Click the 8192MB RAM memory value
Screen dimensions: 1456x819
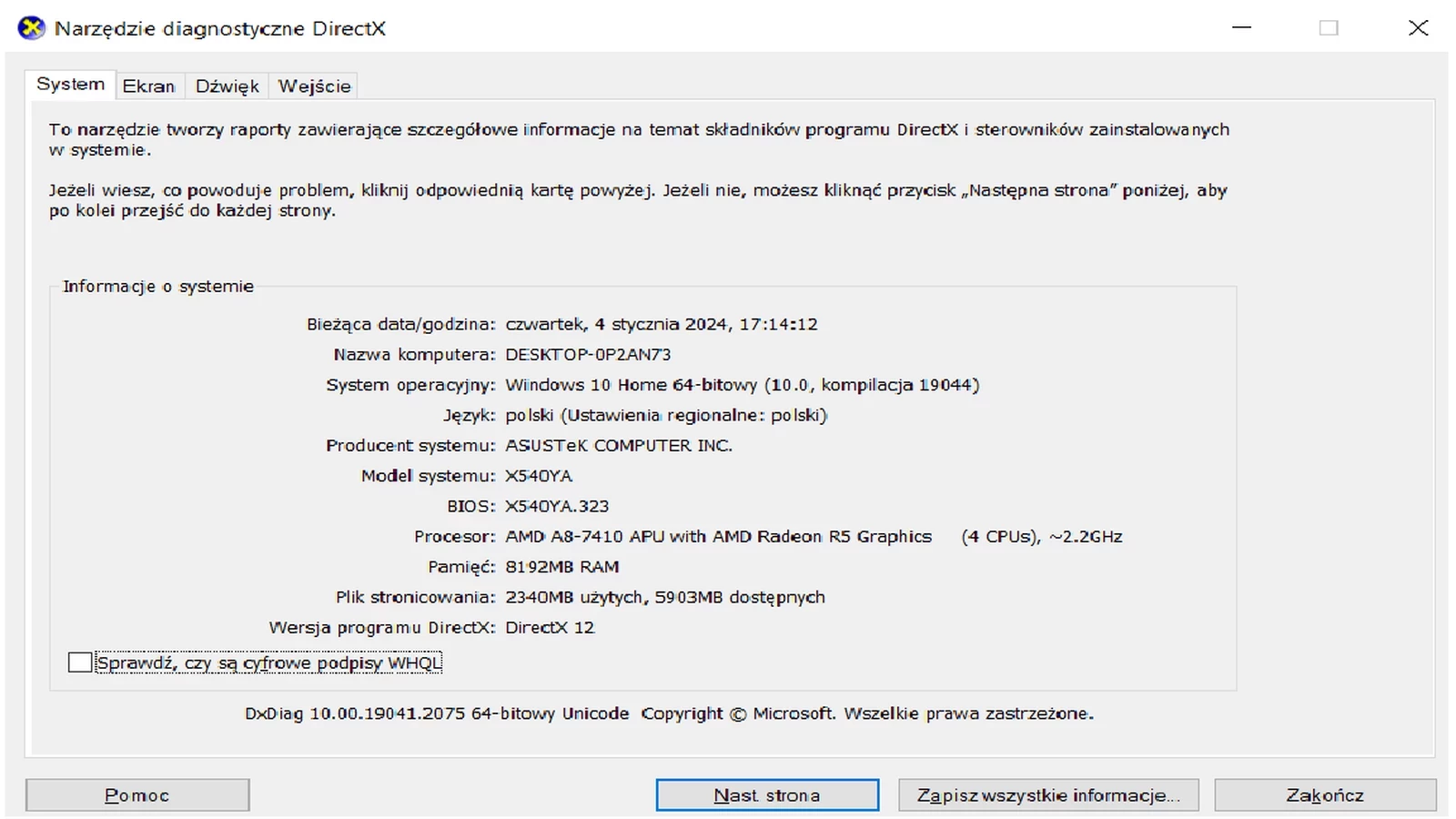click(561, 567)
